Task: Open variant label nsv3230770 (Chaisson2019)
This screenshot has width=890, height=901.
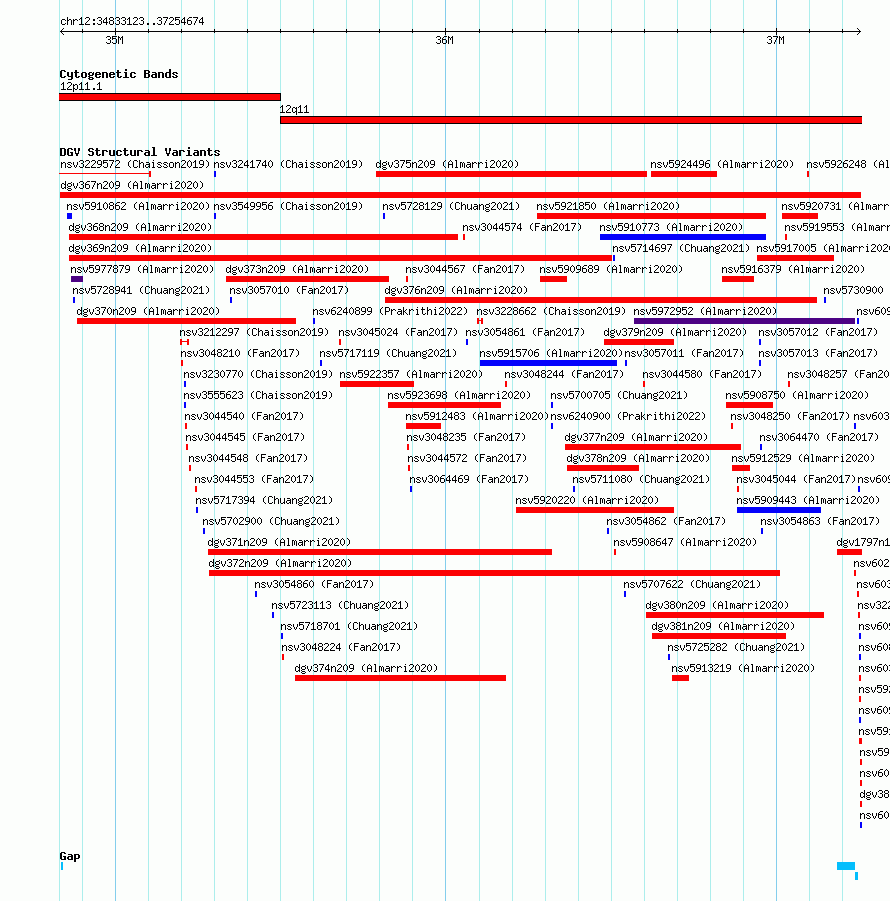Action: [258, 375]
